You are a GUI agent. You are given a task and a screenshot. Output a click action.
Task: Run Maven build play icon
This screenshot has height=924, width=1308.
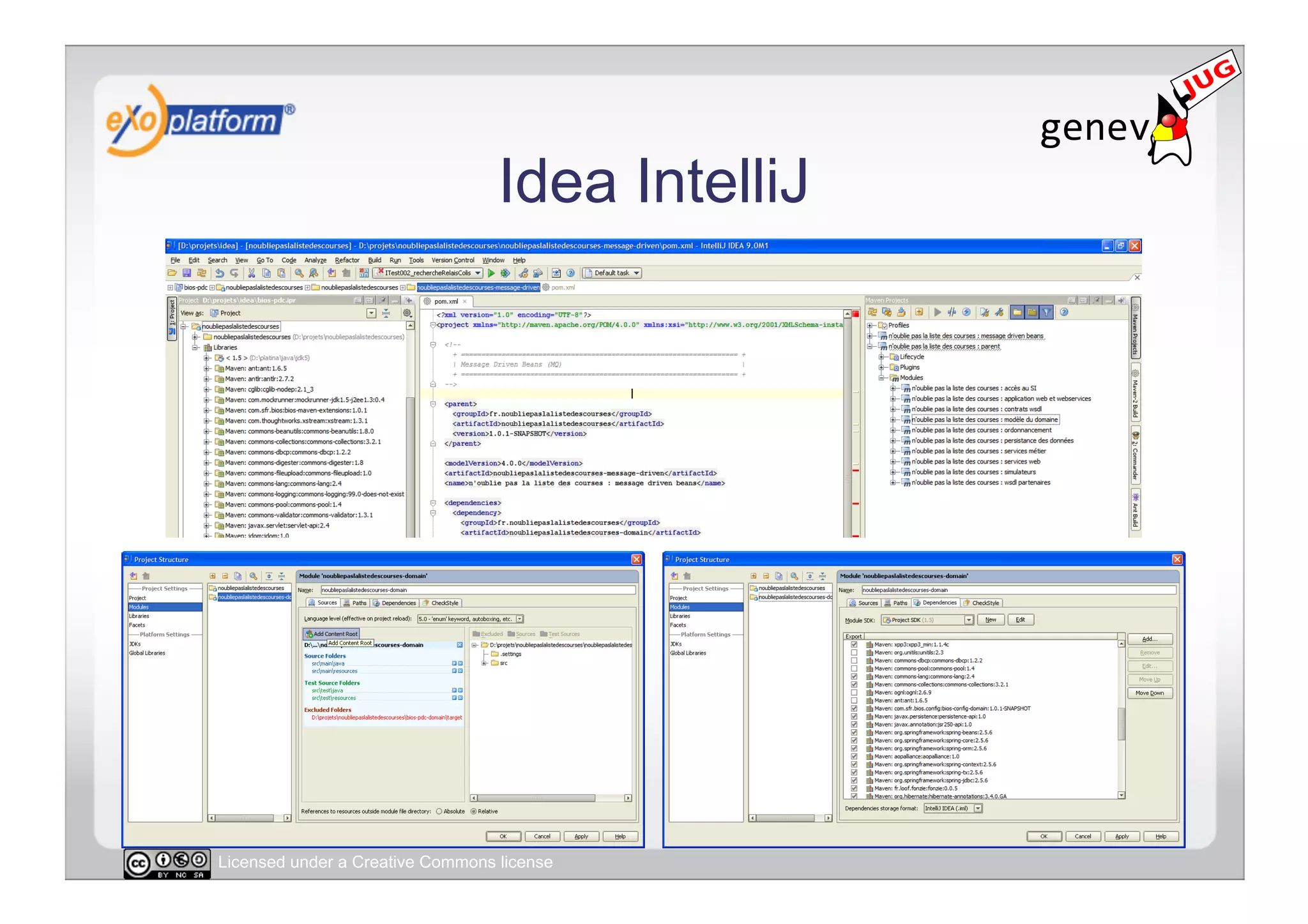(x=937, y=312)
